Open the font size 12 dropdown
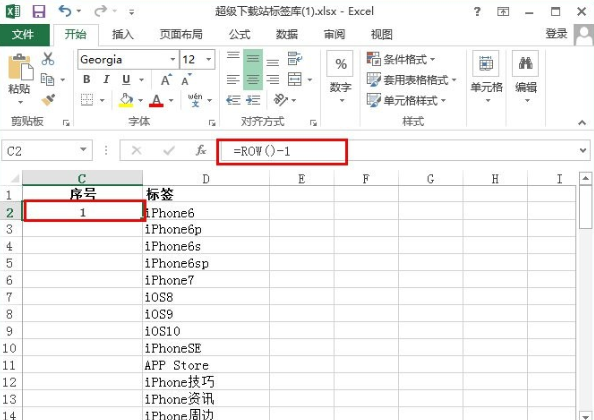Image resolution: width=594 pixels, height=420 pixels. click(x=208, y=59)
